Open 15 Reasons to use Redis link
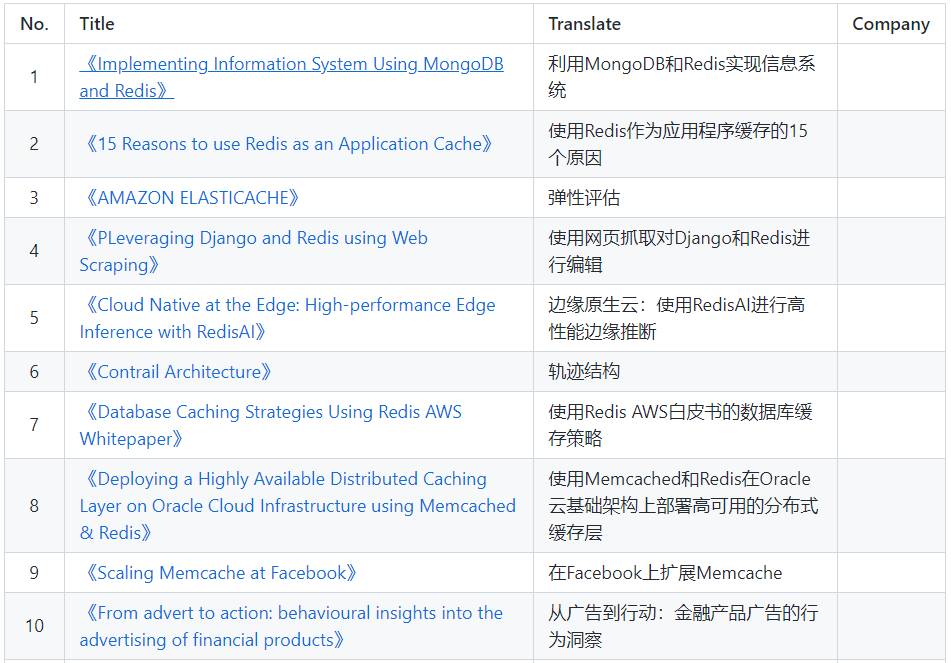This screenshot has width=951, height=663. [286, 144]
